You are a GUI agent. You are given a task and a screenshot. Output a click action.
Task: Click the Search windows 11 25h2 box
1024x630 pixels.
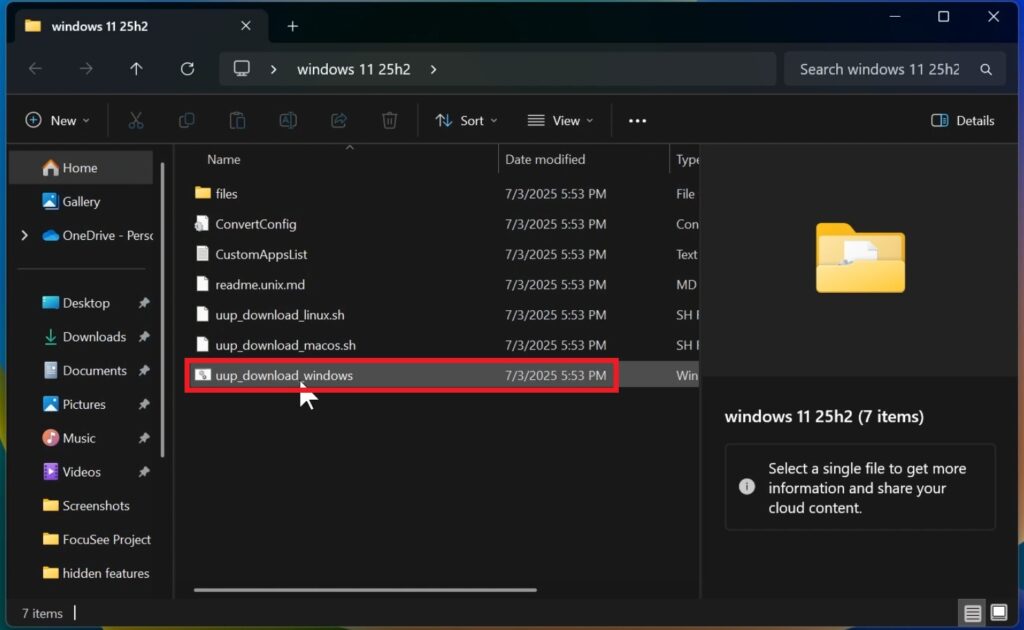[880, 69]
